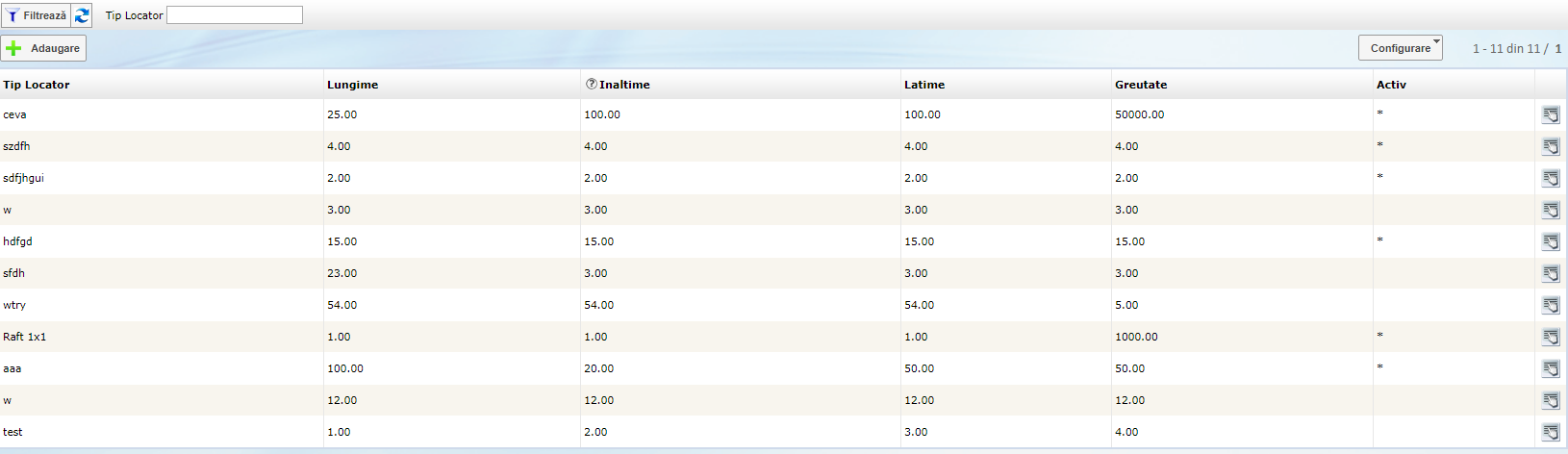Sort by the Activ column header
The image size is (1568, 454).
(1391, 85)
